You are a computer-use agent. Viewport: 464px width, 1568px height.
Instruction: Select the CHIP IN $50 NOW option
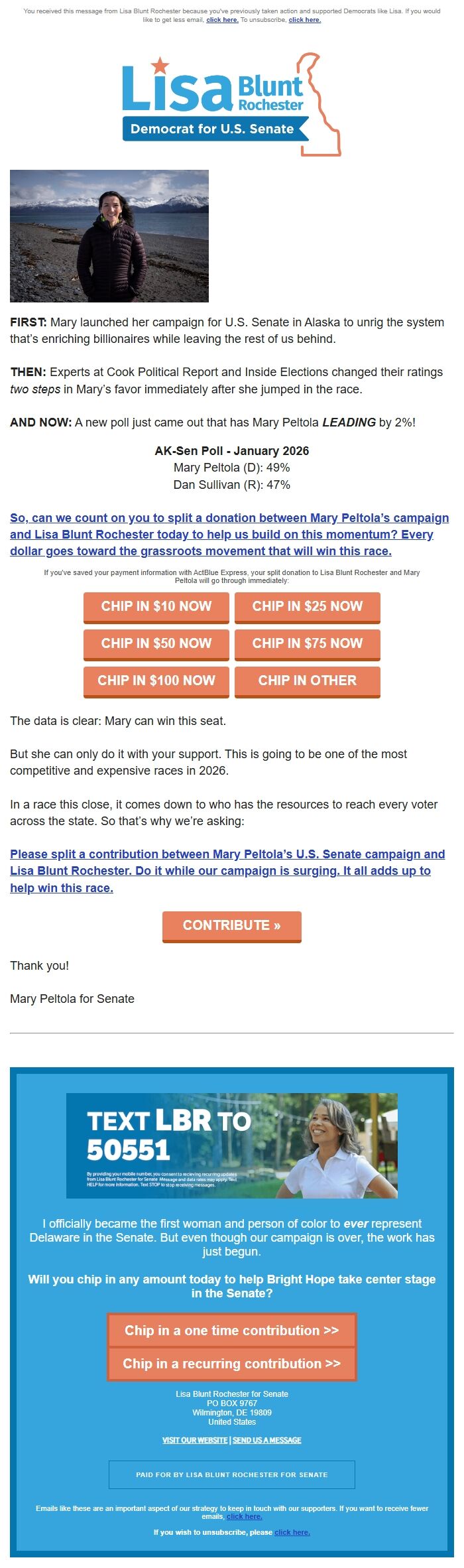155,644
